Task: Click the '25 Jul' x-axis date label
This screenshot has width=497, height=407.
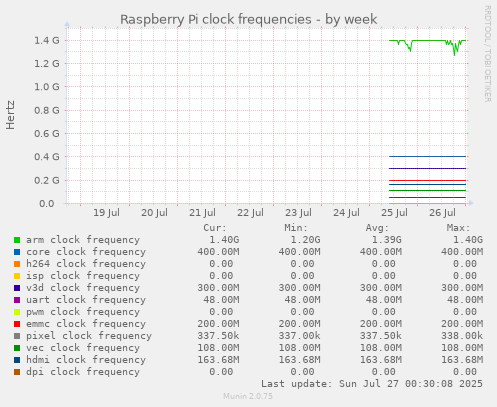Action: click(394, 213)
